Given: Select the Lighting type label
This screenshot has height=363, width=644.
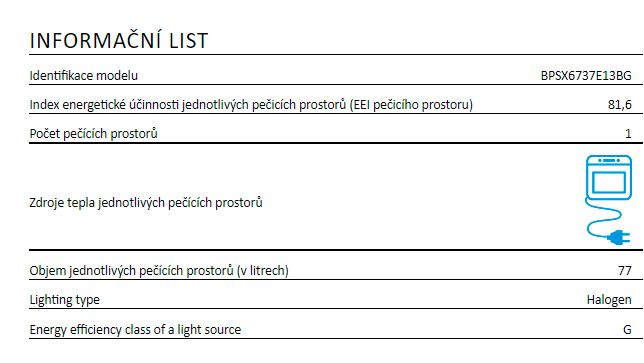Looking at the screenshot, I should point(64,300).
